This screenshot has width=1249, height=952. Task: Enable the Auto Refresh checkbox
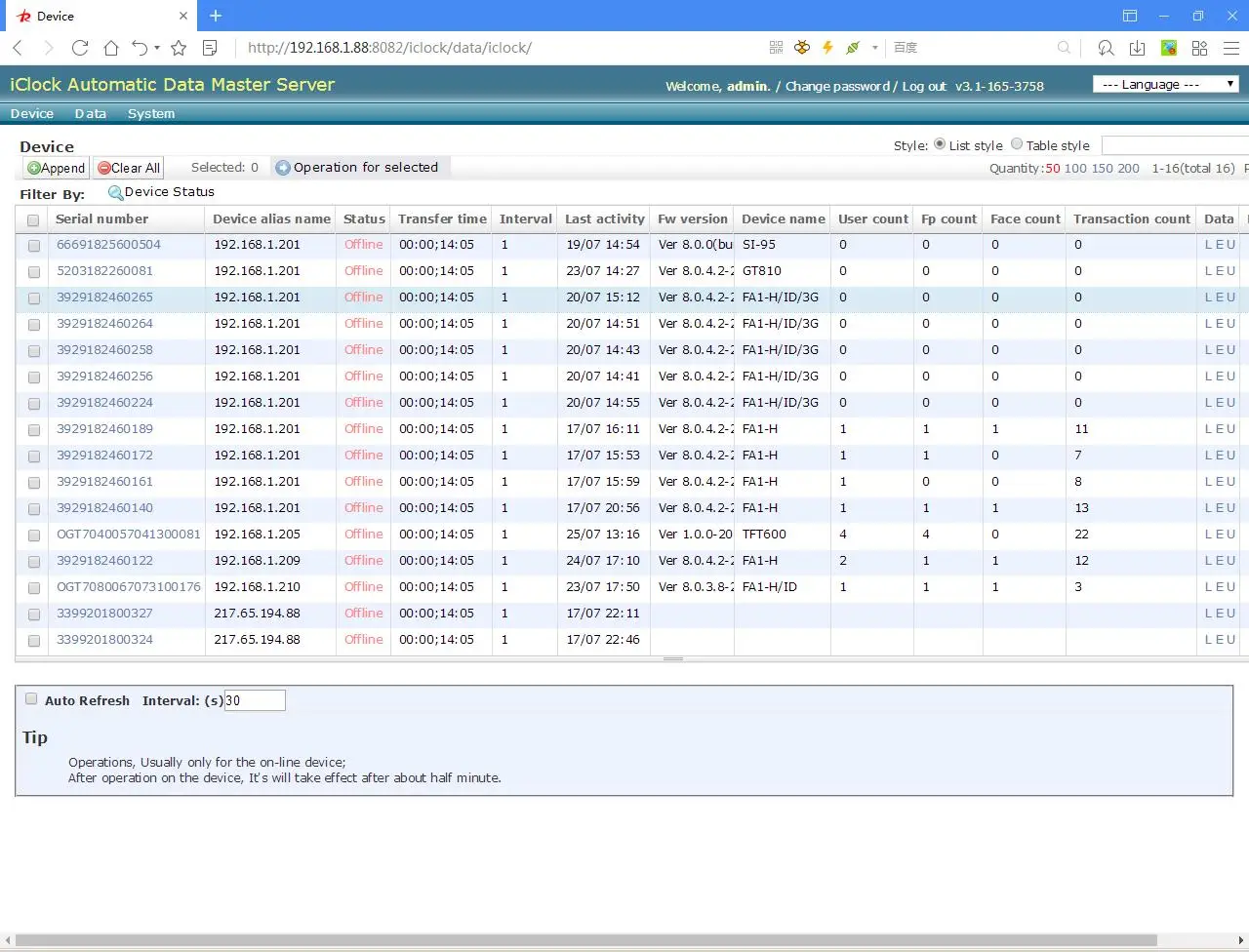[31, 699]
